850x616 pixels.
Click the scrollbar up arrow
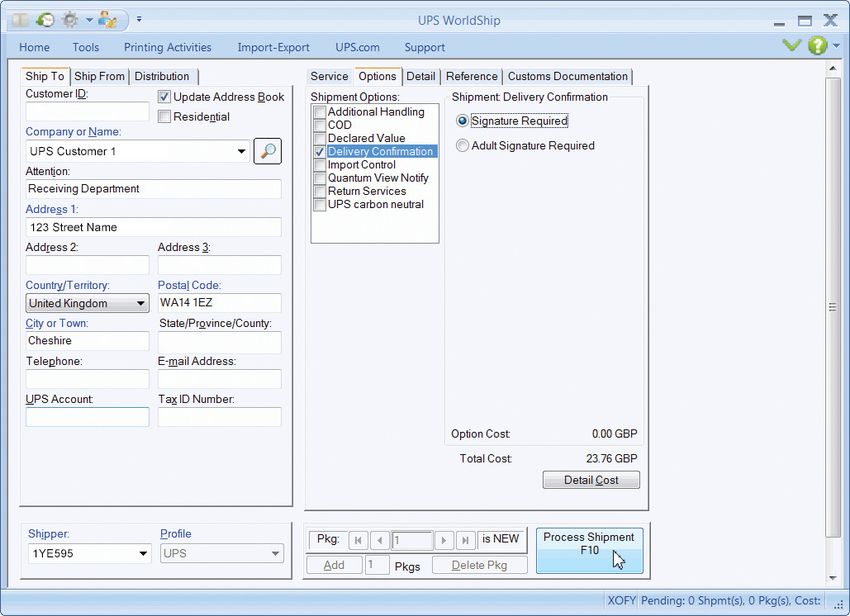click(x=833, y=68)
